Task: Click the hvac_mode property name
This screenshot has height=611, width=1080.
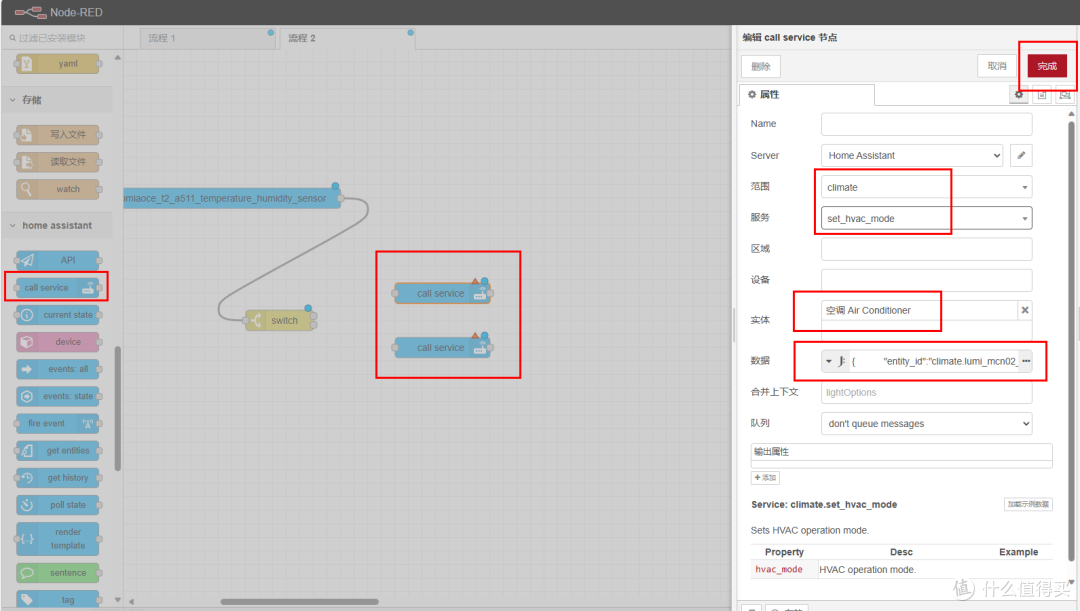Action: pyautogui.click(x=779, y=570)
